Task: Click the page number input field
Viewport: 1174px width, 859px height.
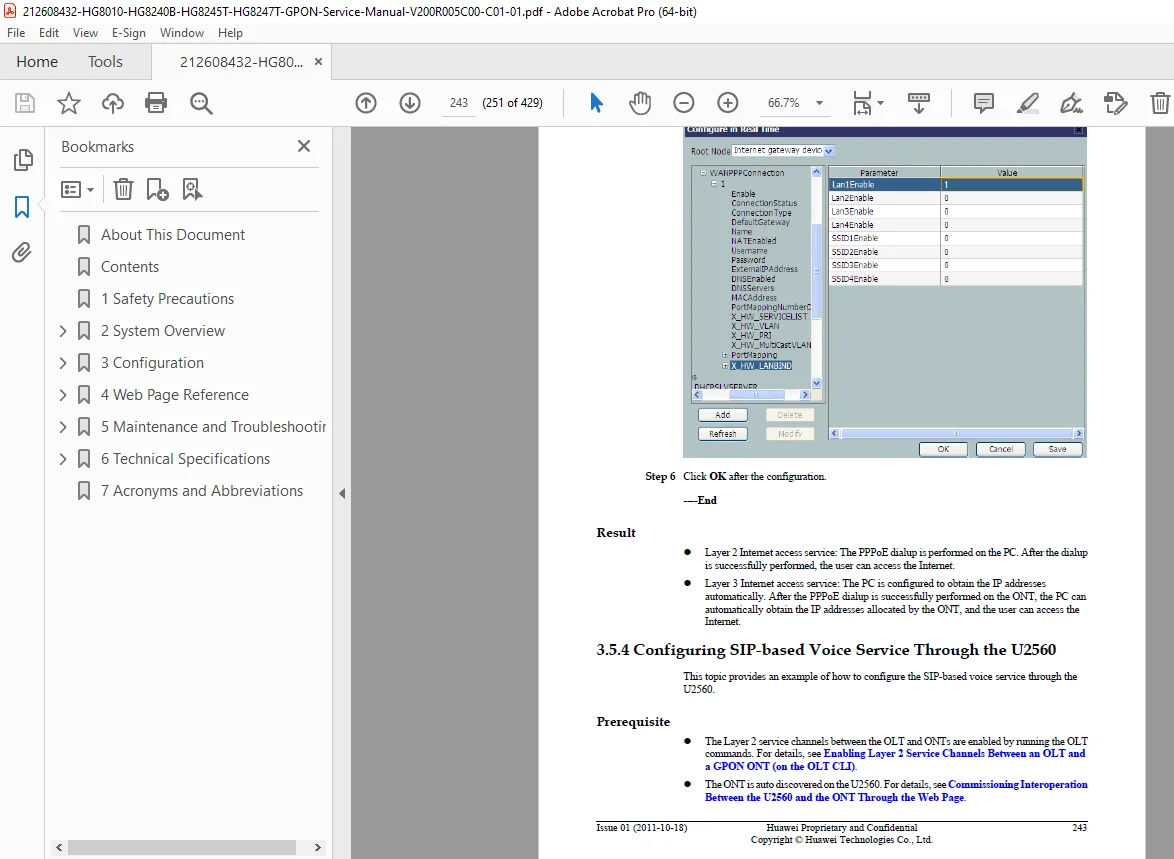Action: pyautogui.click(x=459, y=103)
